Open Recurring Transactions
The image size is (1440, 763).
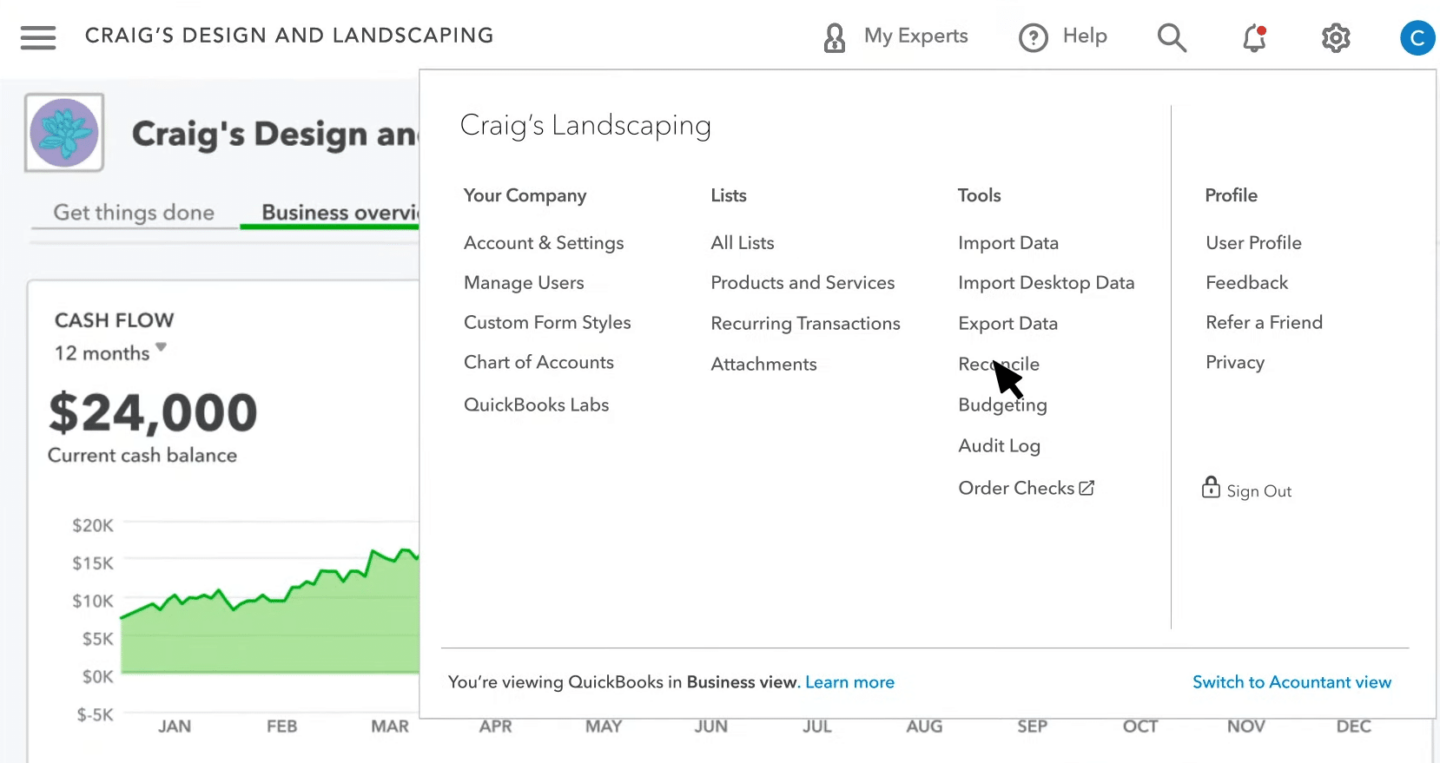[x=806, y=324]
